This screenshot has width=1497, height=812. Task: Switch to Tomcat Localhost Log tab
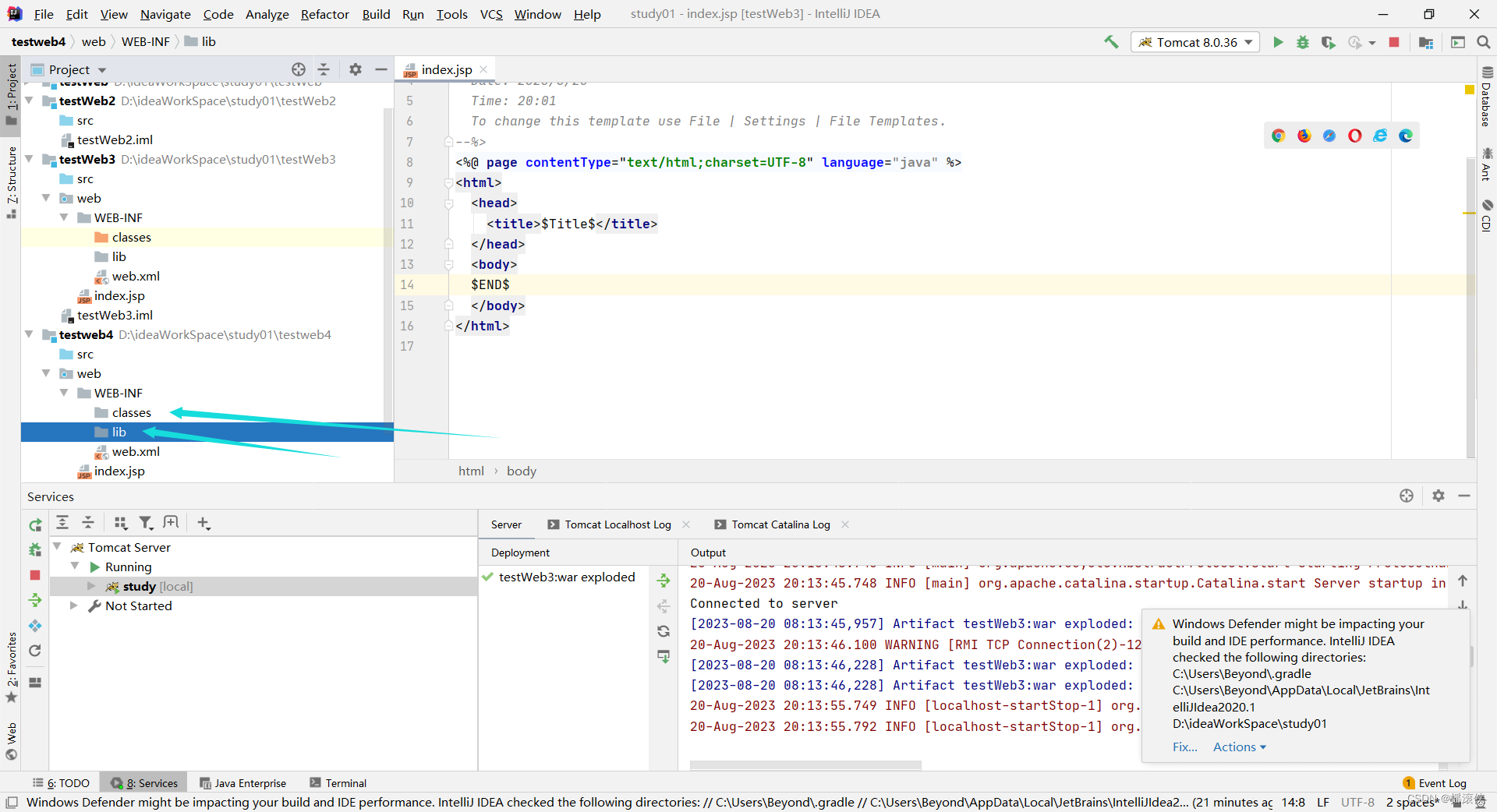(618, 524)
